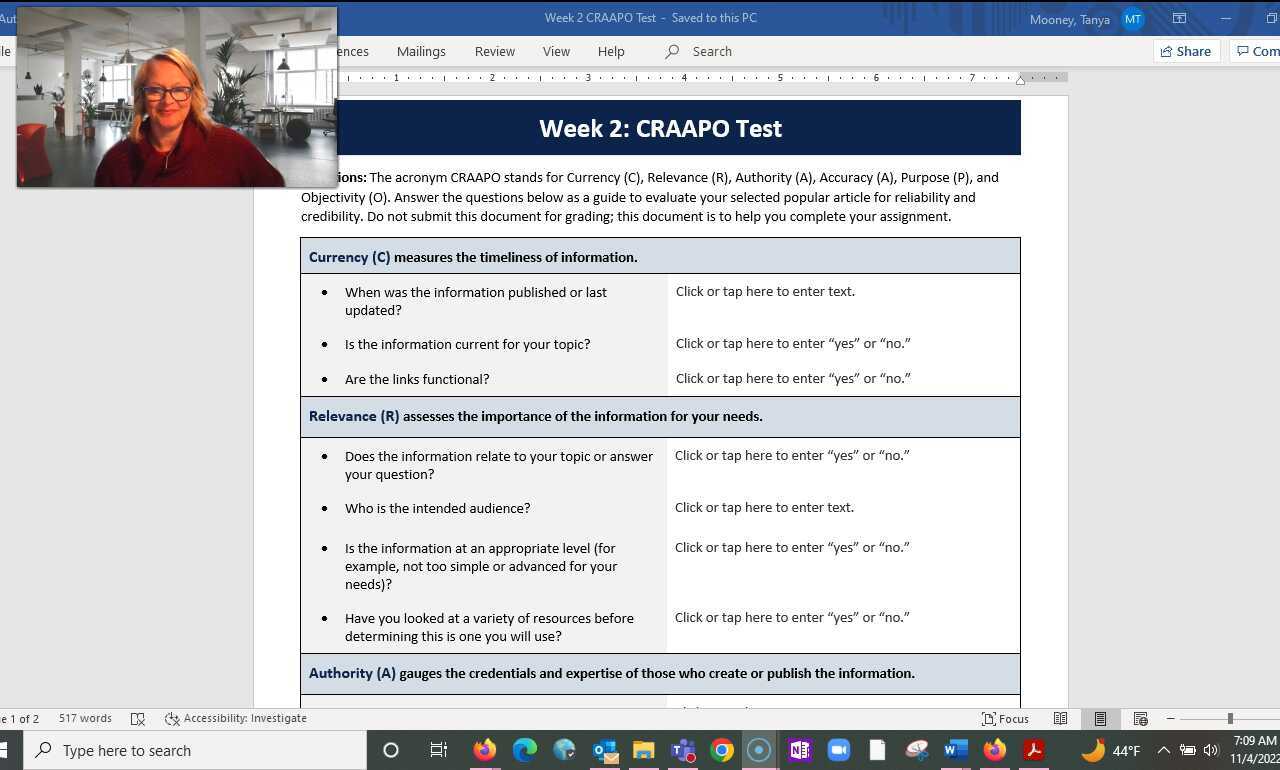1280x770 pixels.
Task: Open the Review ribbon tab
Action: pyautogui.click(x=495, y=51)
